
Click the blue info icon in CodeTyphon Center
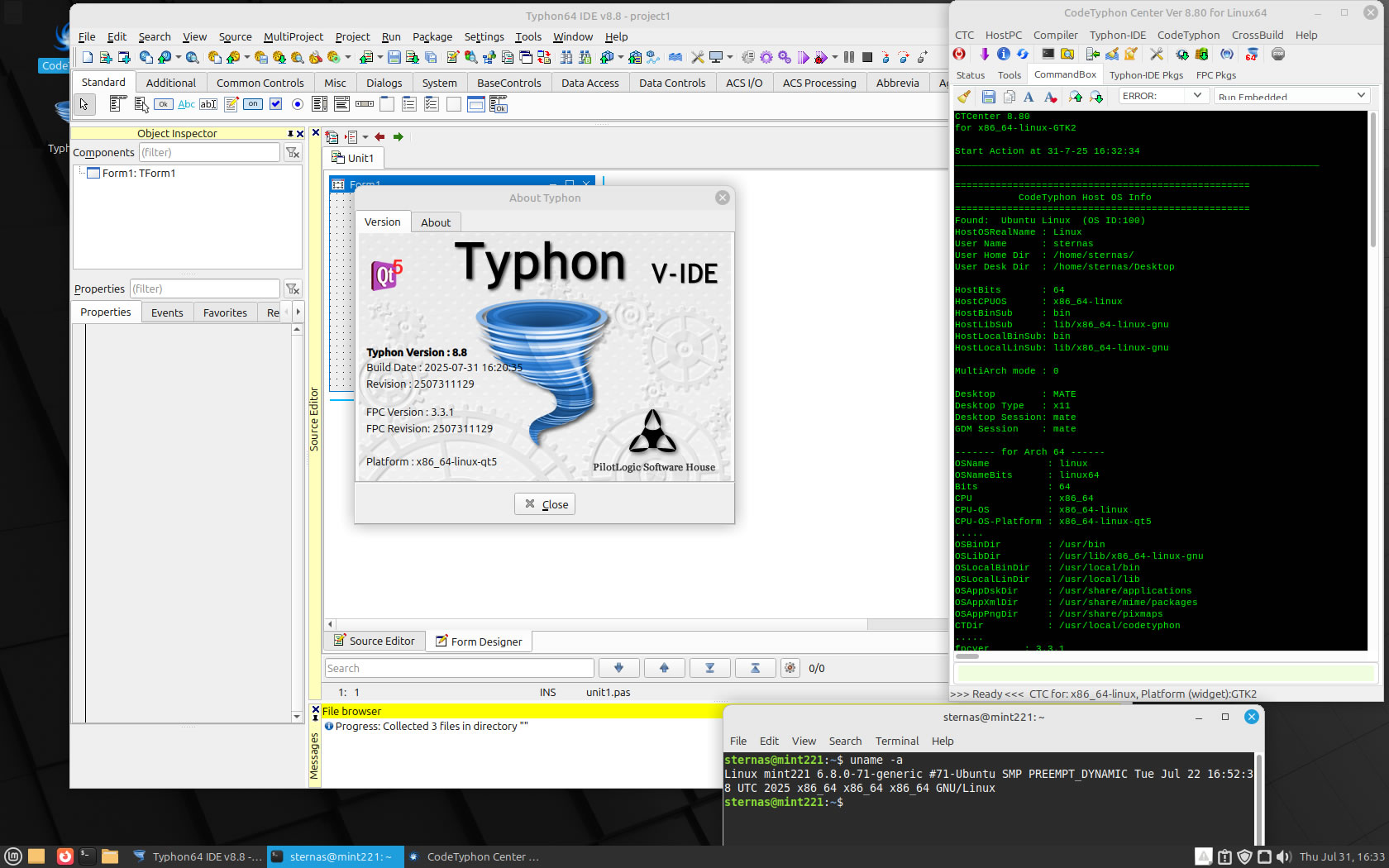coord(1004,54)
